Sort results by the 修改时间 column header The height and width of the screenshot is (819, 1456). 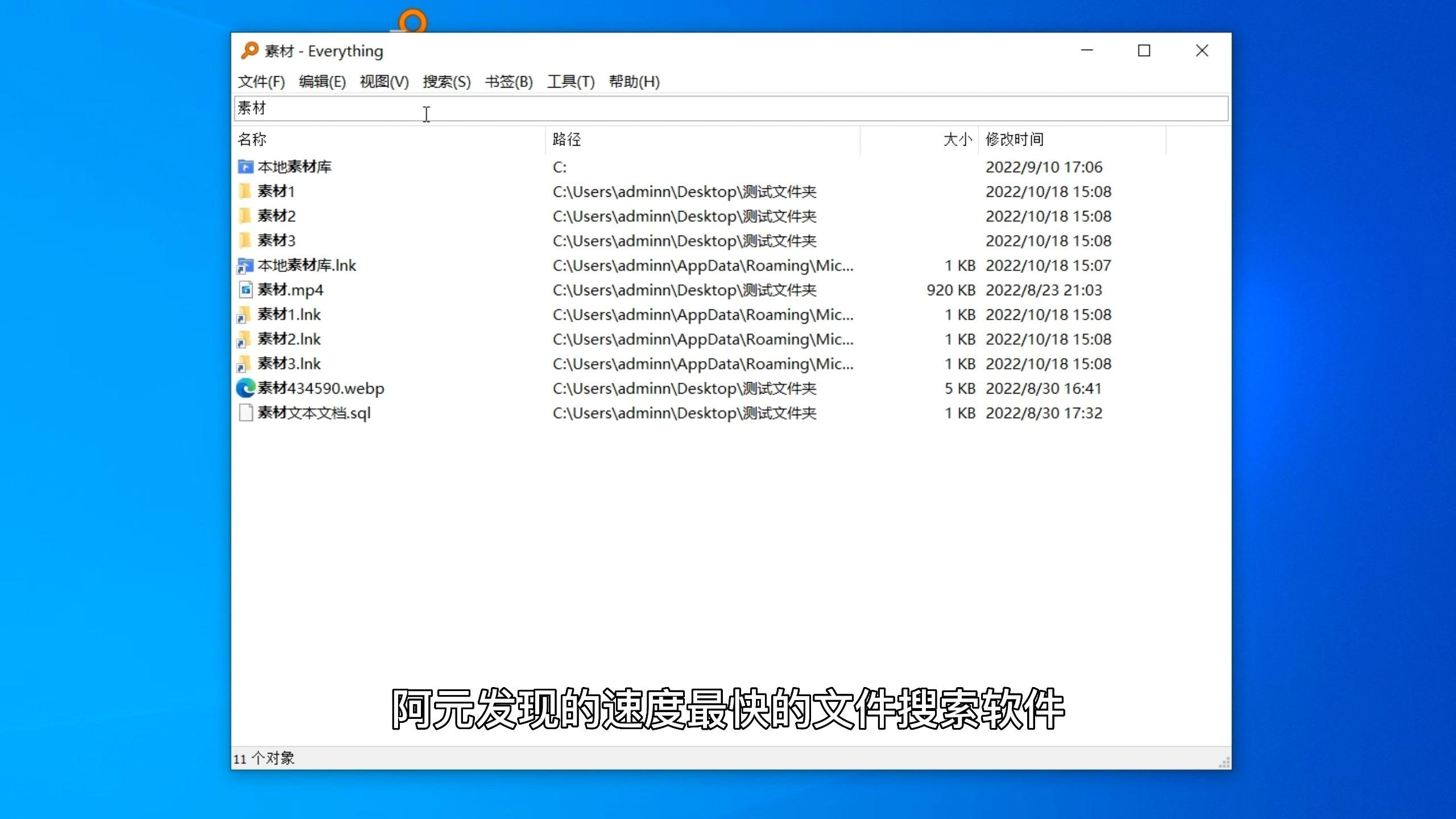point(1072,139)
